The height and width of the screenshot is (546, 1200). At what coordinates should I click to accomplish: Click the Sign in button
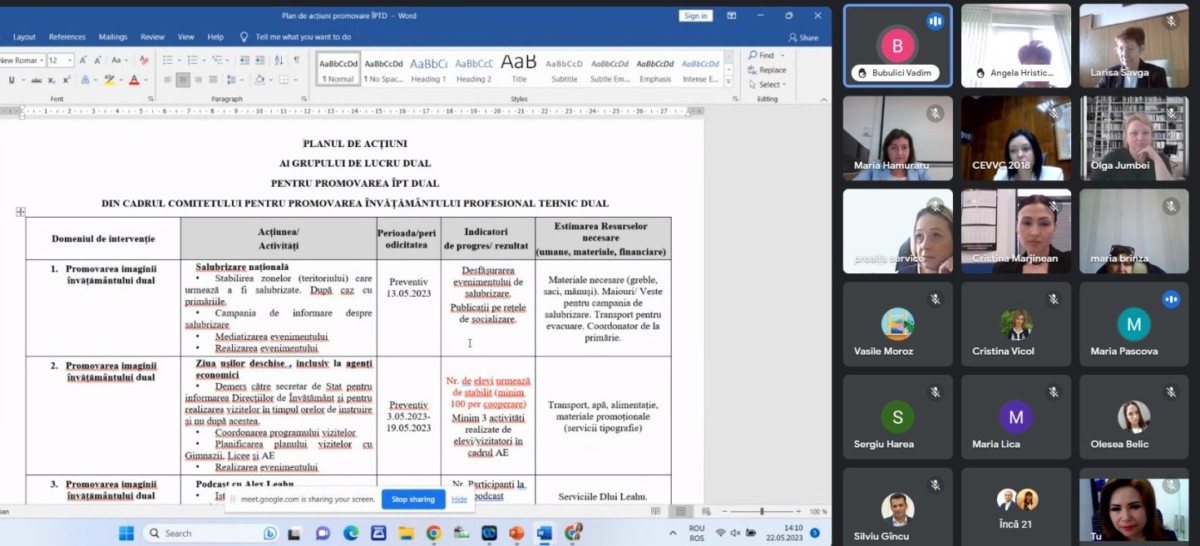coord(694,15)
